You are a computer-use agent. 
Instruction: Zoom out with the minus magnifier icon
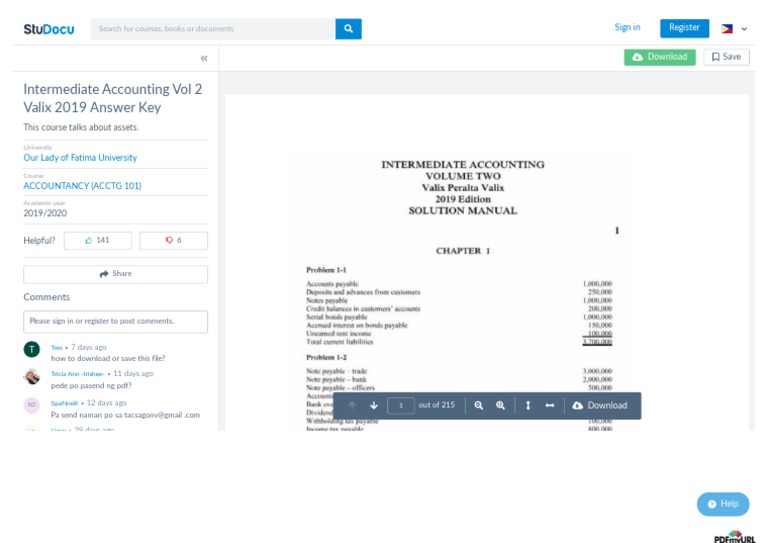479,405
